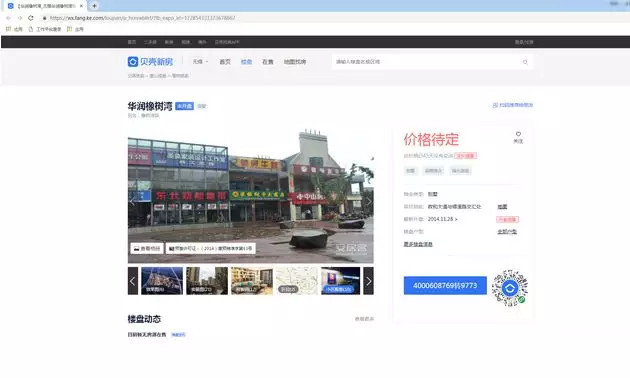
Task: Click third bookmark in bookmarks bar
Action: tap(76, 29)
